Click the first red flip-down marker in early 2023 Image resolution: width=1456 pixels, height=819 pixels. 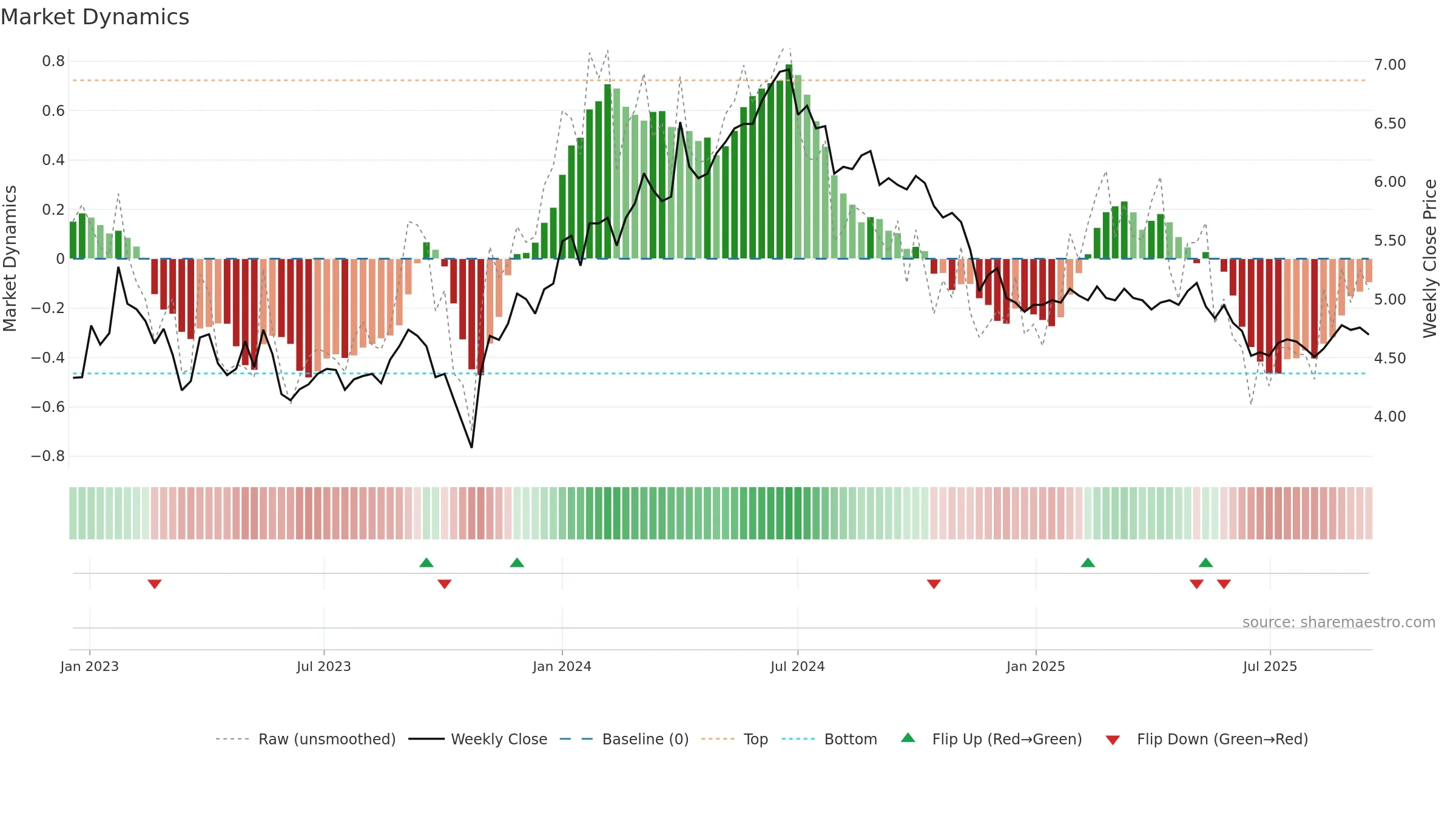(155, 584)
